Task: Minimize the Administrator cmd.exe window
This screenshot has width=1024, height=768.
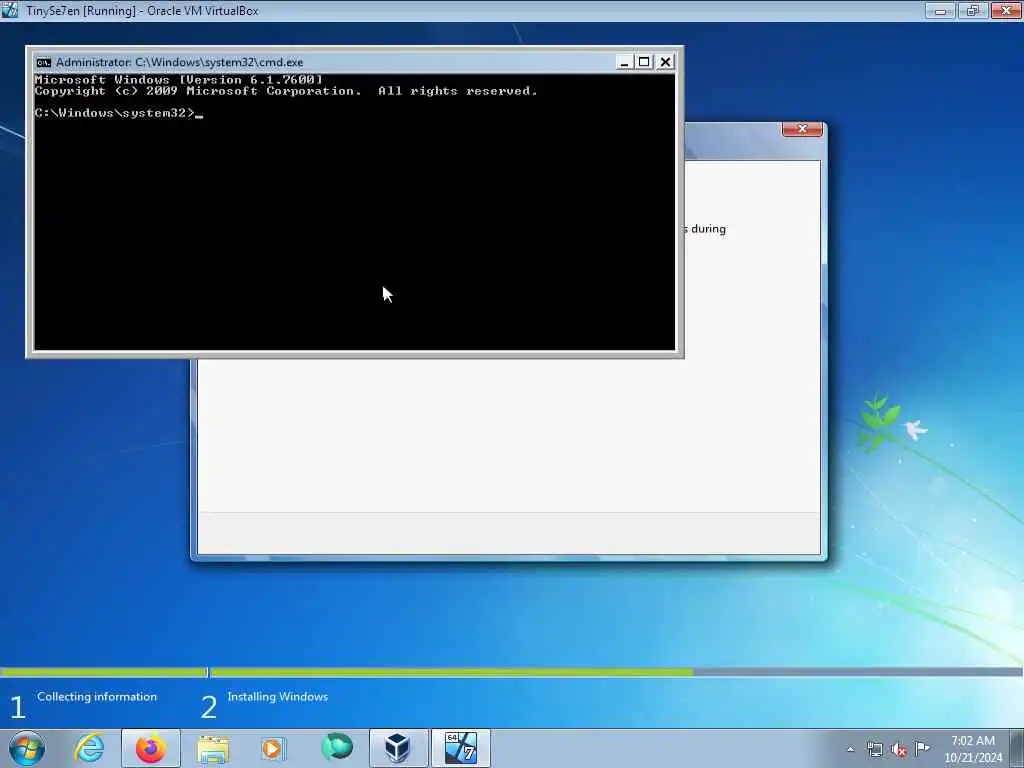Action: click(x=624, y=62)
